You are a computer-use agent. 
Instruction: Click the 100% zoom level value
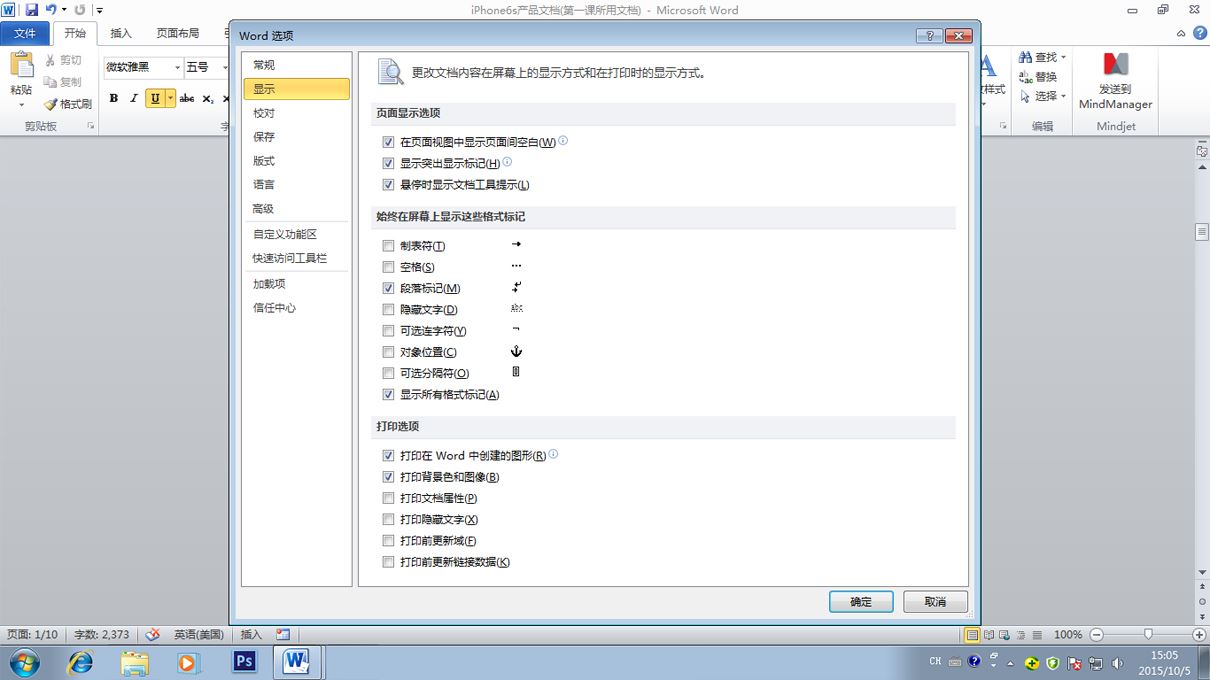(x=1068, y=635)
